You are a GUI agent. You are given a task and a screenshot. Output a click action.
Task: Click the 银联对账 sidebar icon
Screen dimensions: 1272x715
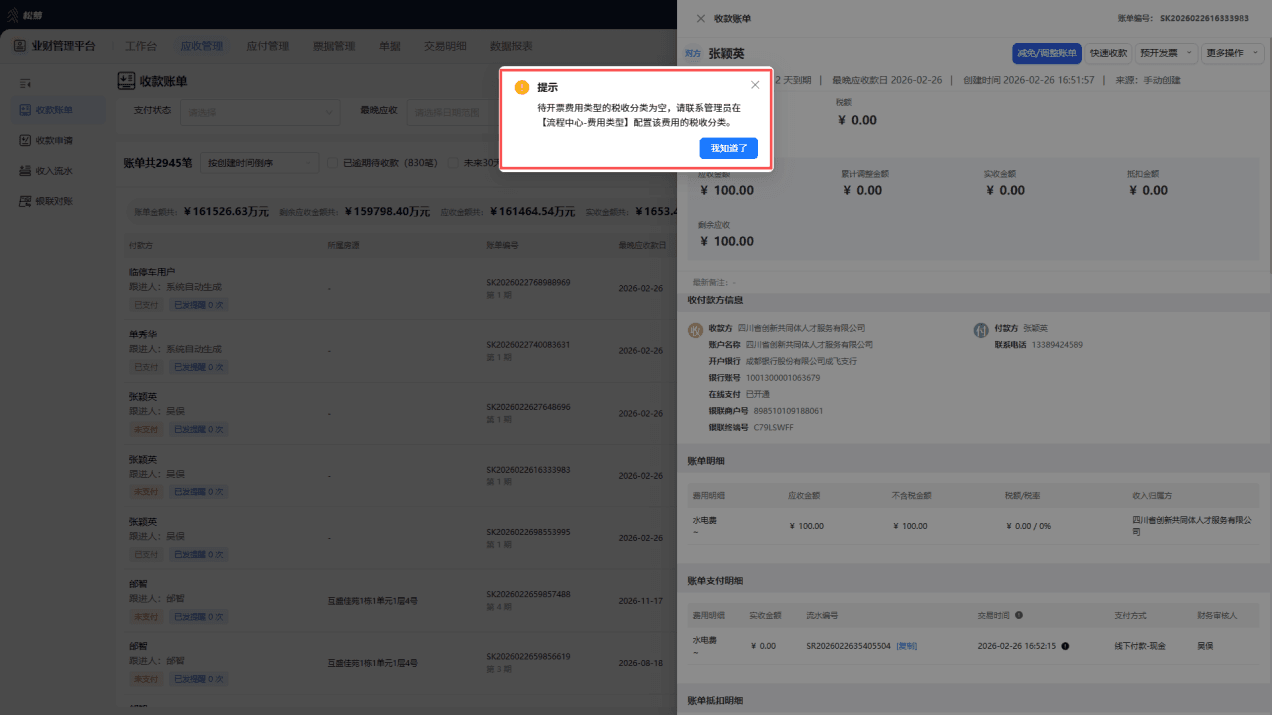26,201
